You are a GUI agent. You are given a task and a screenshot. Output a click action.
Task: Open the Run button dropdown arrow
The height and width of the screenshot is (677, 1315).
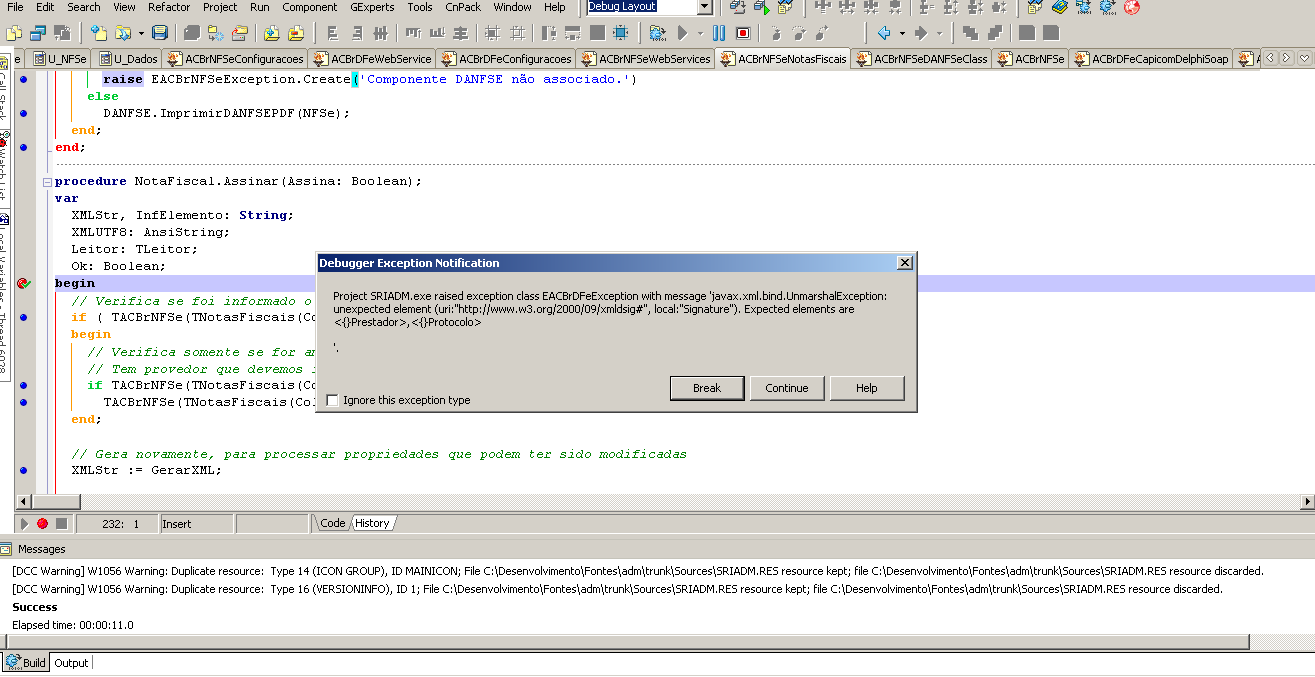coord(700,33)
